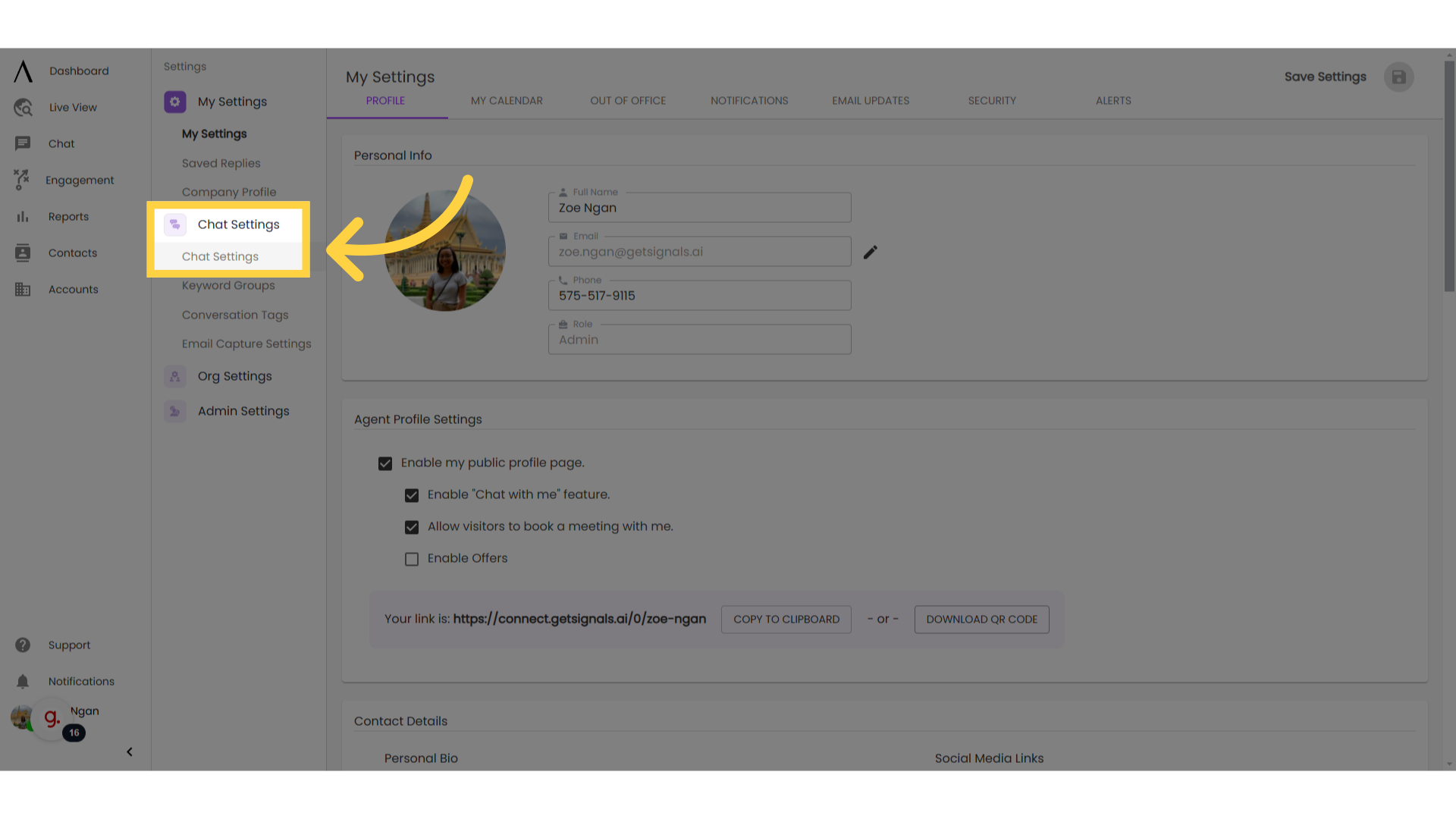1456x819 pixels.
Task: Click the pencil icon to edit email
Action: [870, 252]
